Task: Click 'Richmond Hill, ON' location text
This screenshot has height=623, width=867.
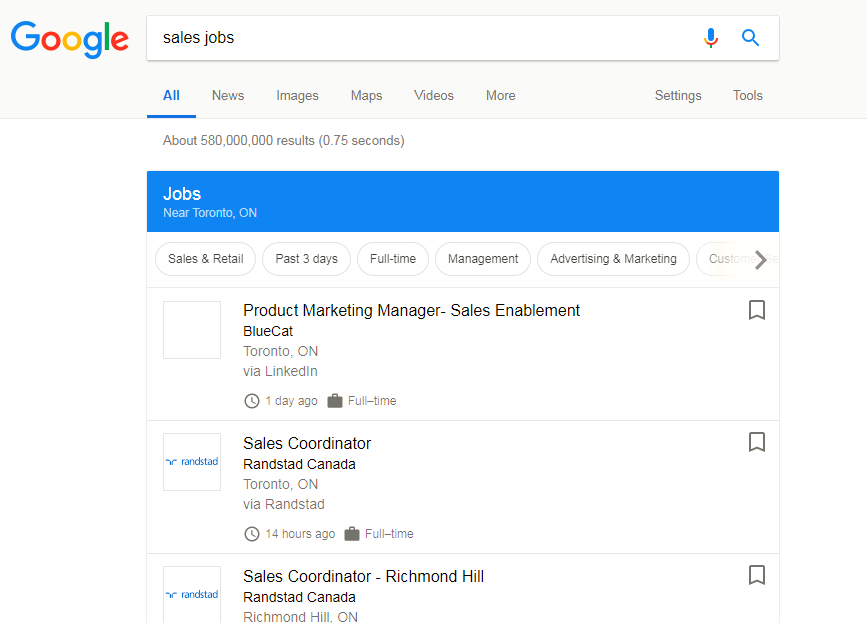Action: pyautogui.click(x=301, y=617)
